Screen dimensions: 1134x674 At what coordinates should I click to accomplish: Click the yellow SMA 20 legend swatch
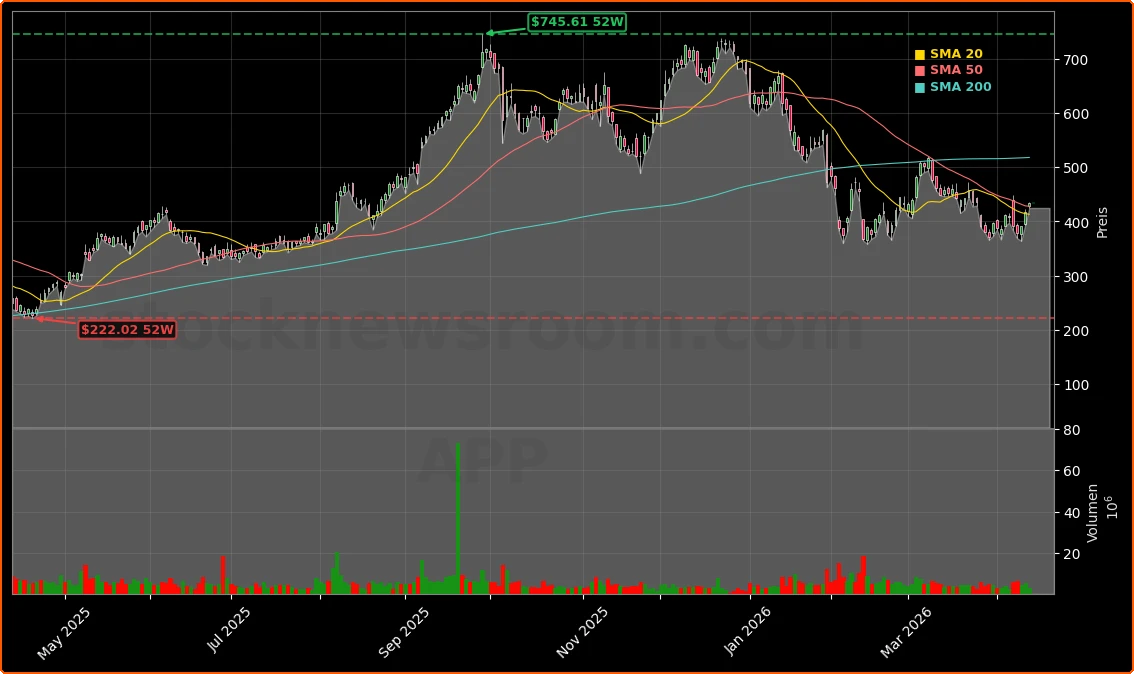click(x=920, y=55)
